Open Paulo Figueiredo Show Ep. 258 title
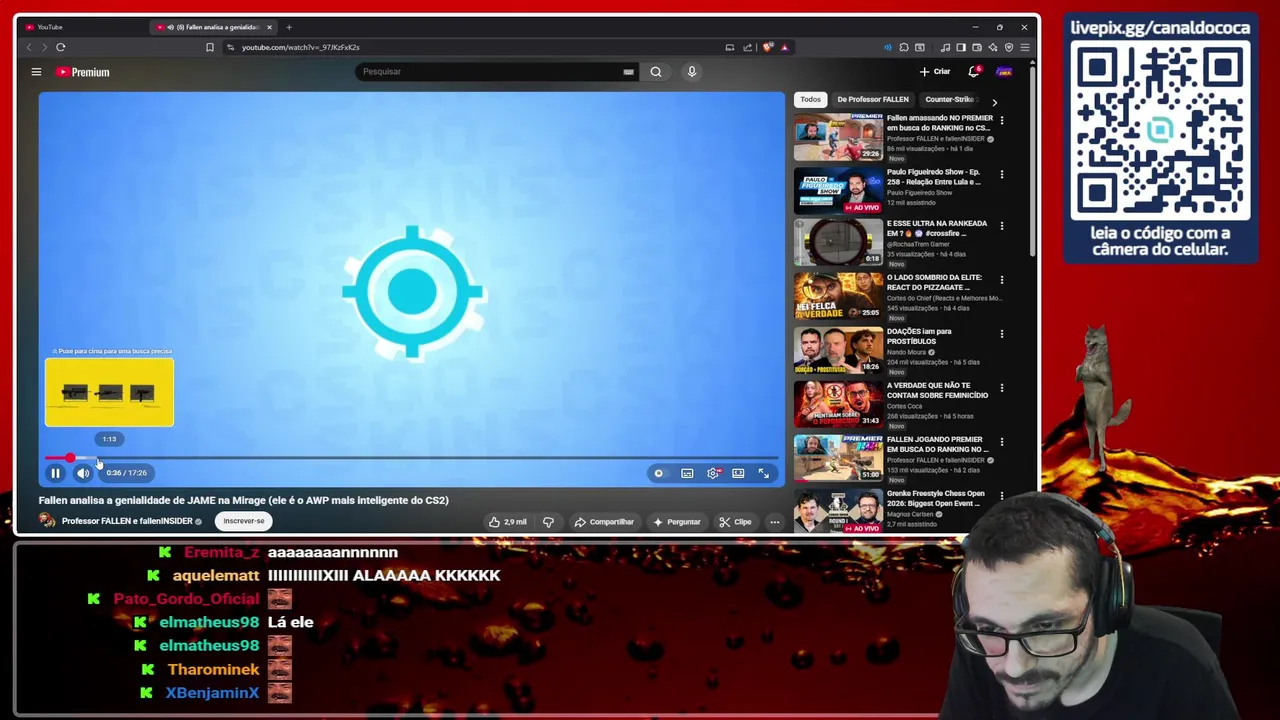Screen dimensions: 1280x720 (x=934, y=177)
